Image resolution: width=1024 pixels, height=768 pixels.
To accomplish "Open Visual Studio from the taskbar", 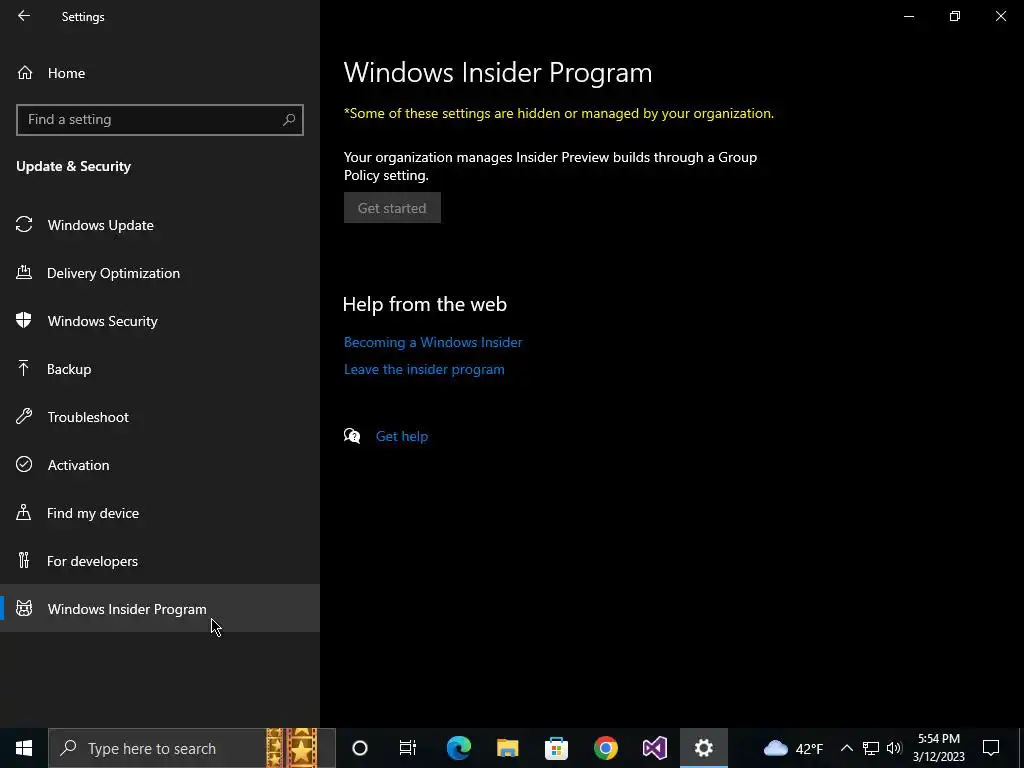I will pyautogui.click(x=654, y=748).
